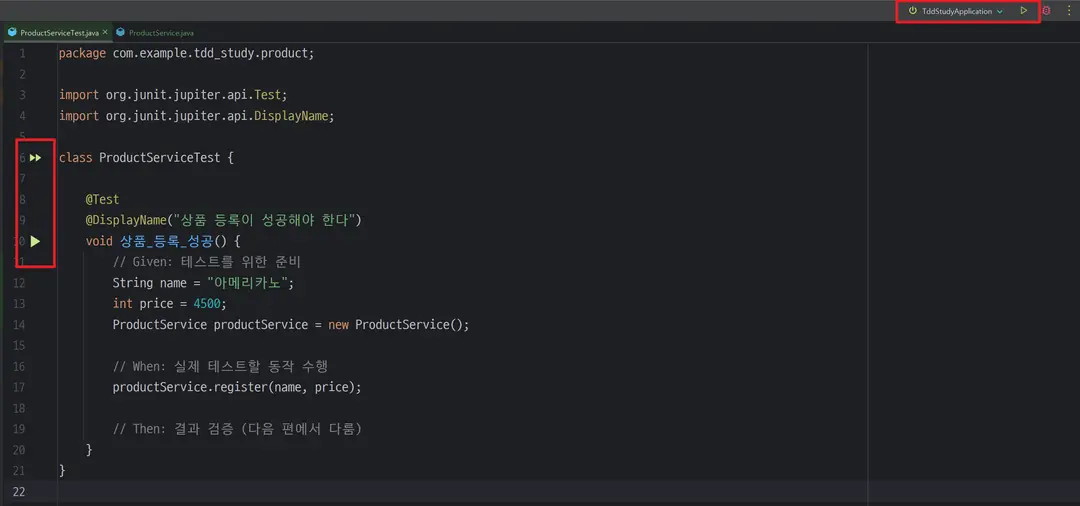Screen dimensions: 1080x506
Task: Open the more actions vertical dots menu
Action: point(1068,11)
